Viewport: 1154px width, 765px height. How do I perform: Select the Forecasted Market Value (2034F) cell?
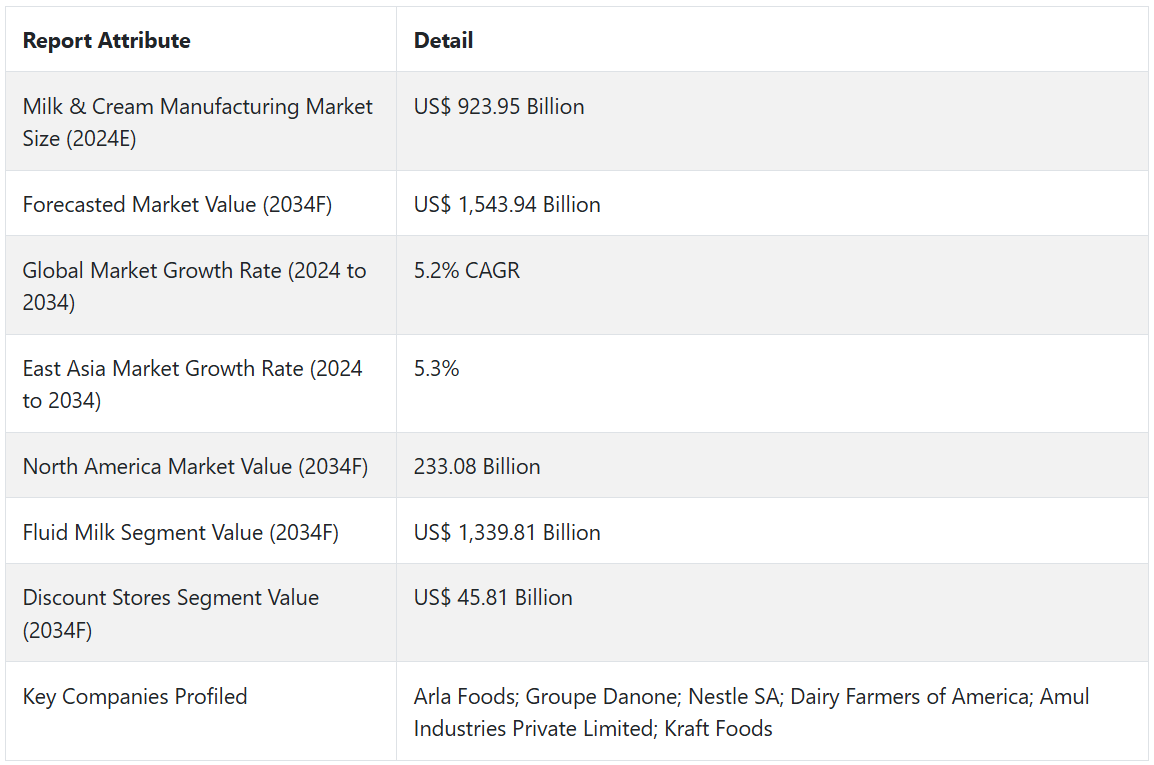(x=177, y=205)
